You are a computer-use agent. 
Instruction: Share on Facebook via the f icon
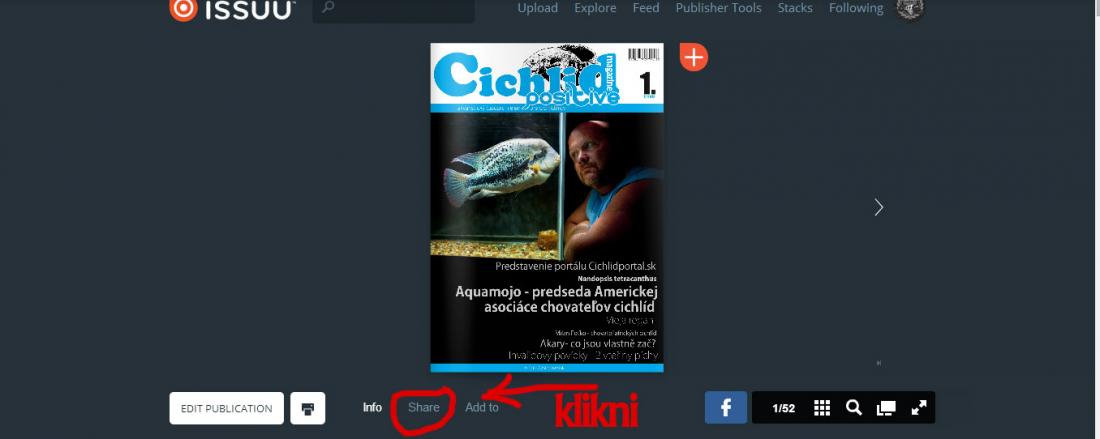[x=726, y=407]
